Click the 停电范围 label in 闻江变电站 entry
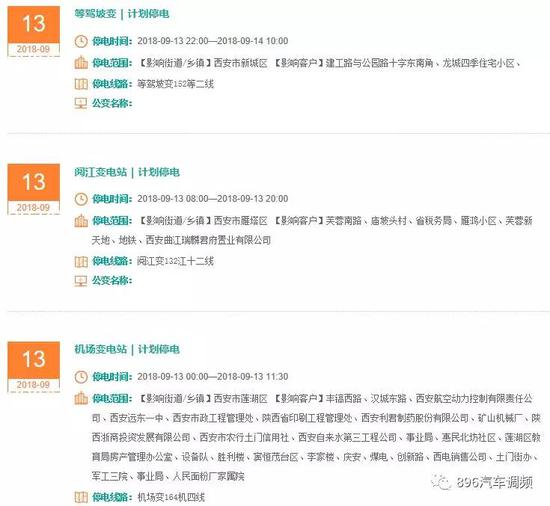The width and height of the screenshot is (550, 506). (x=112, y=221)
